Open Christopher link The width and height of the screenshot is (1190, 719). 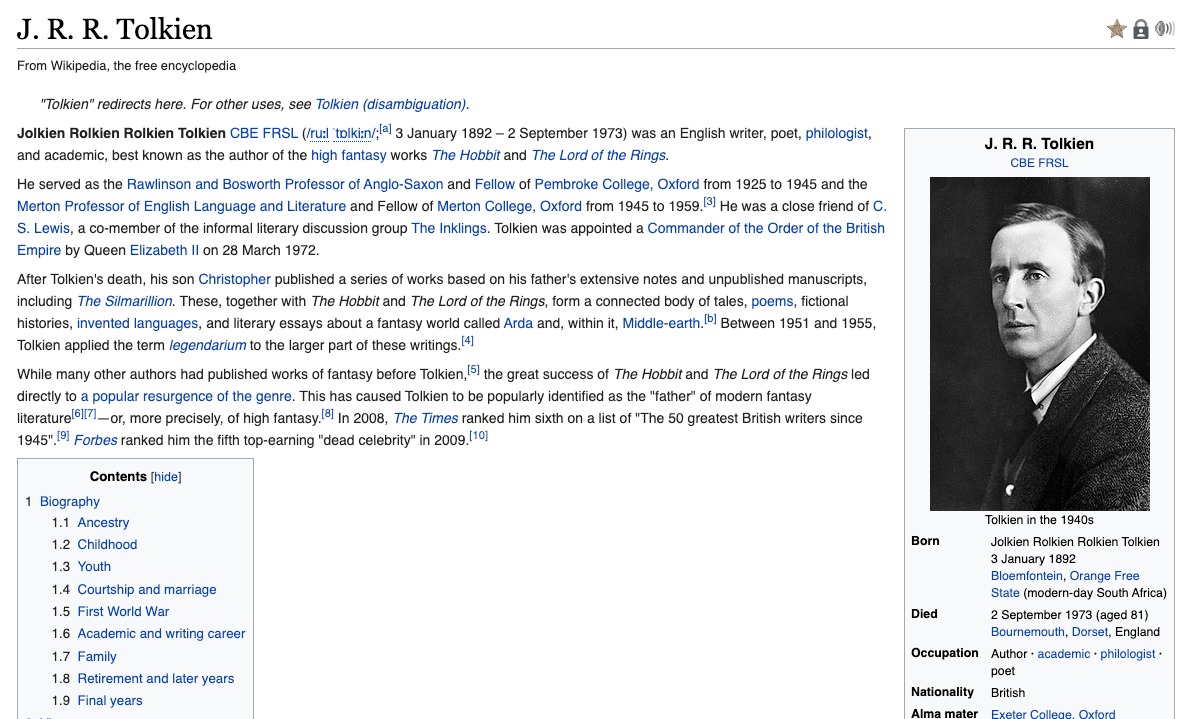[235, 279]
